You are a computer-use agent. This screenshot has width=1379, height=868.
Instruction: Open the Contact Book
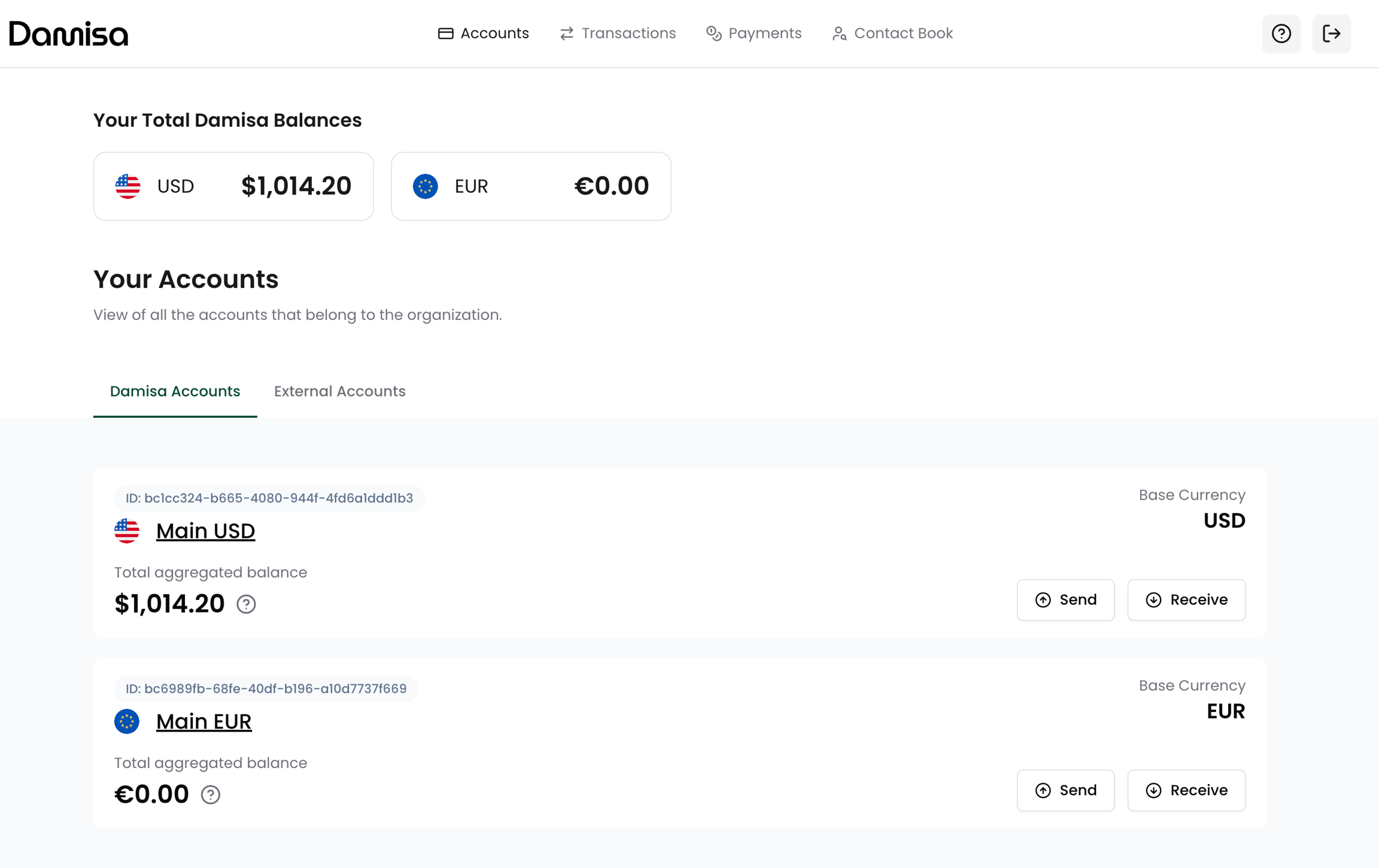point(892,33)
